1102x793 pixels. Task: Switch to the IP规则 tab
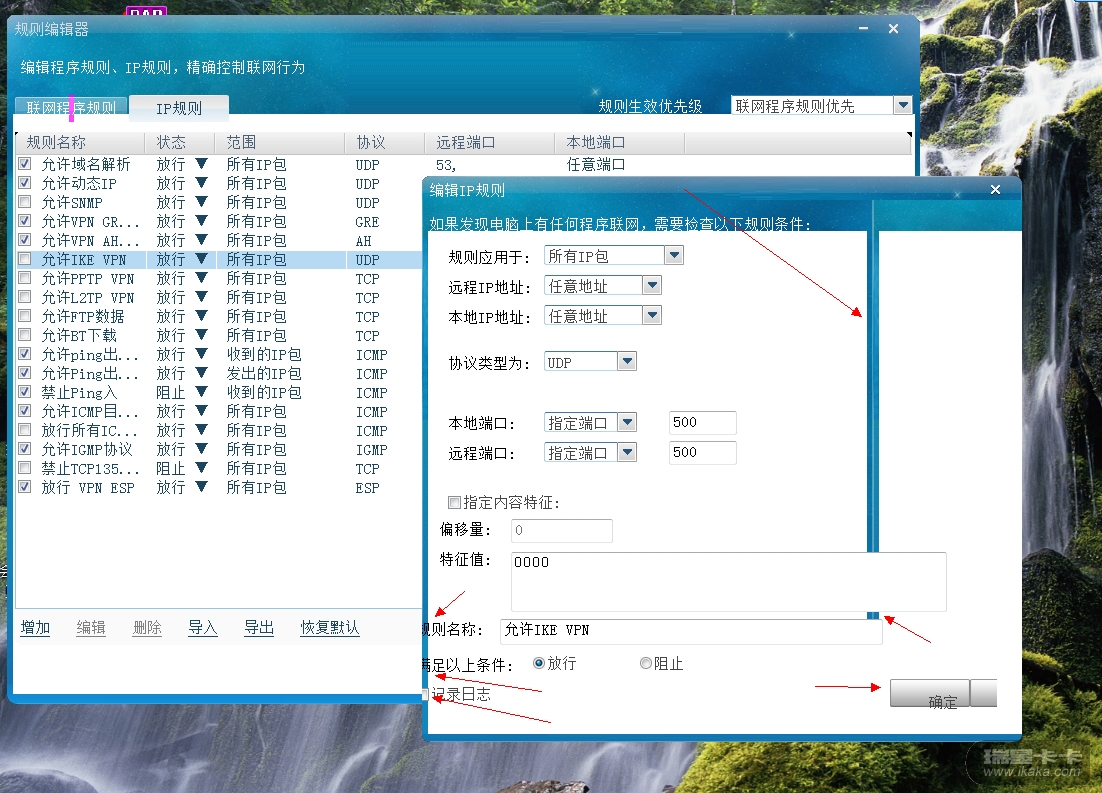point(179,107)
